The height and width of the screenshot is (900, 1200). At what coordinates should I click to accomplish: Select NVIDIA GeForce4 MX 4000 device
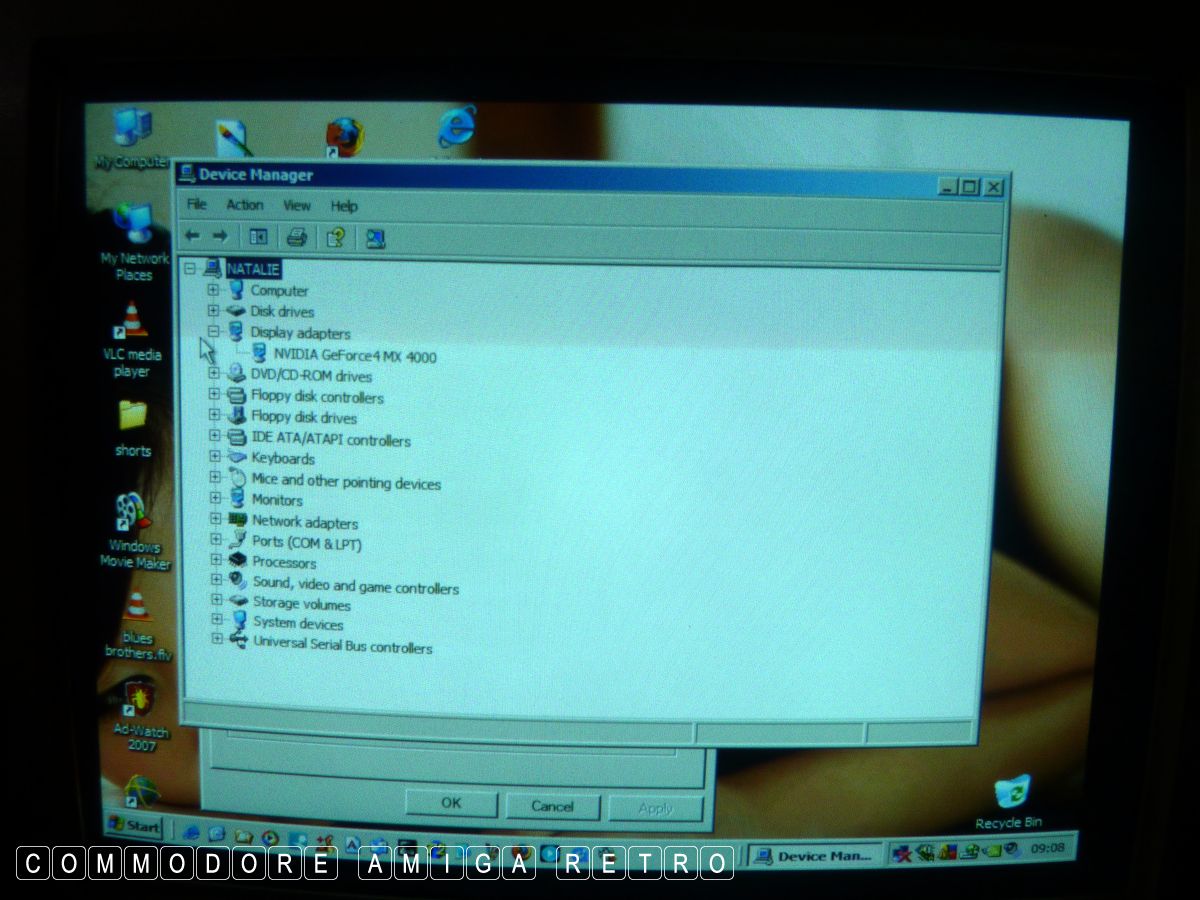[354, 356]
